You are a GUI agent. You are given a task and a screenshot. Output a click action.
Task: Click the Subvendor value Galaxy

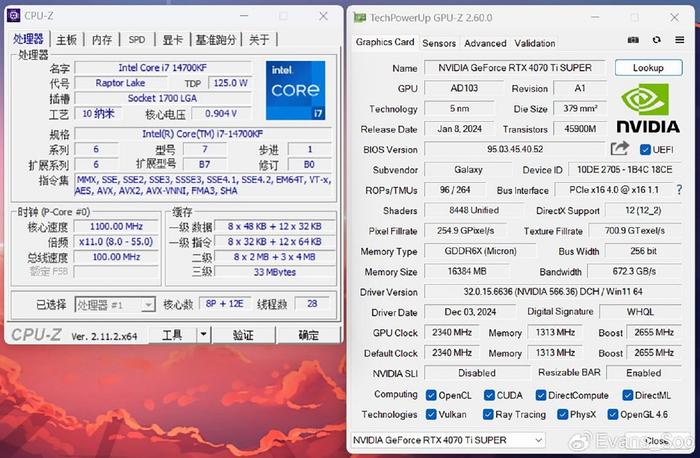point(468,170)
